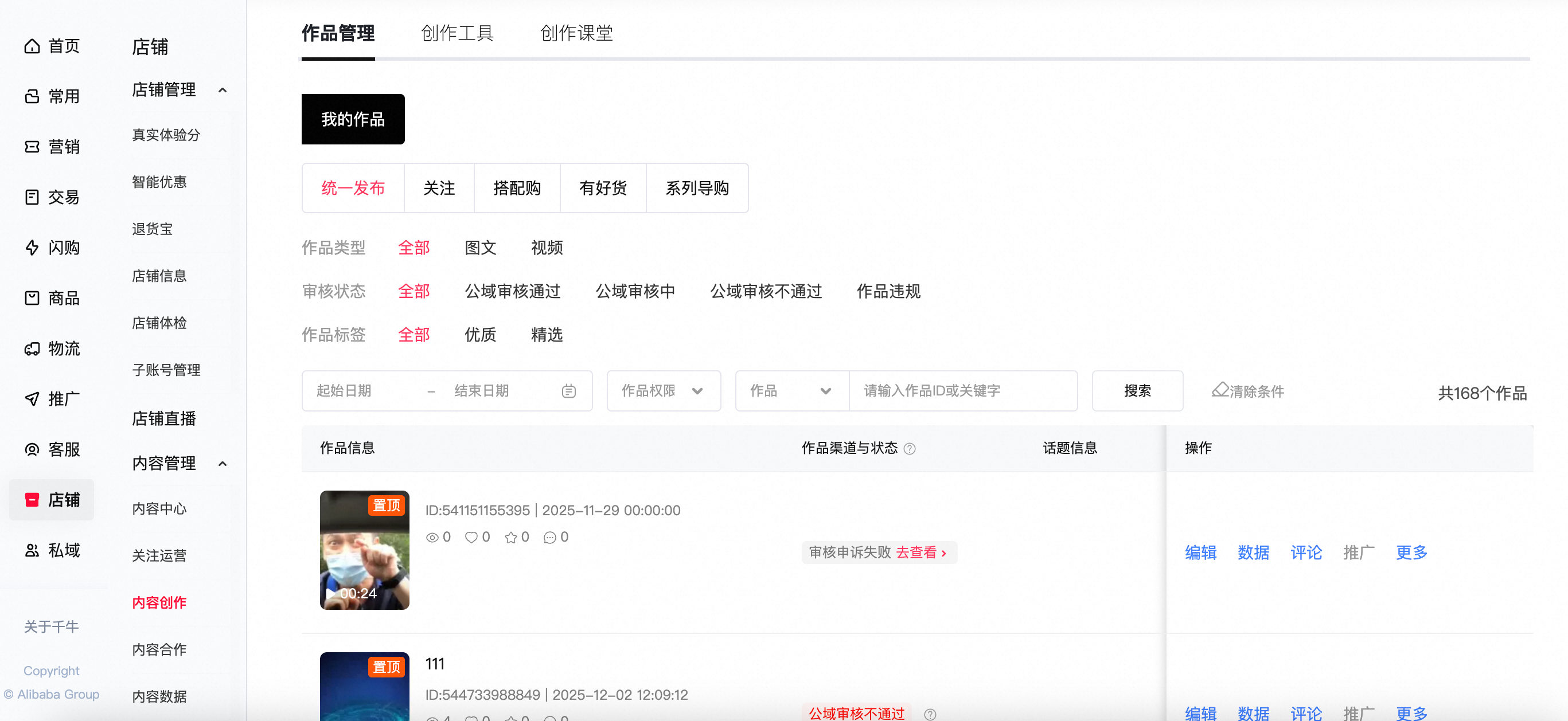Click comment bubble icon of work 541151155395
This screenshot has height=721, width=1568.
pos(549,538)
